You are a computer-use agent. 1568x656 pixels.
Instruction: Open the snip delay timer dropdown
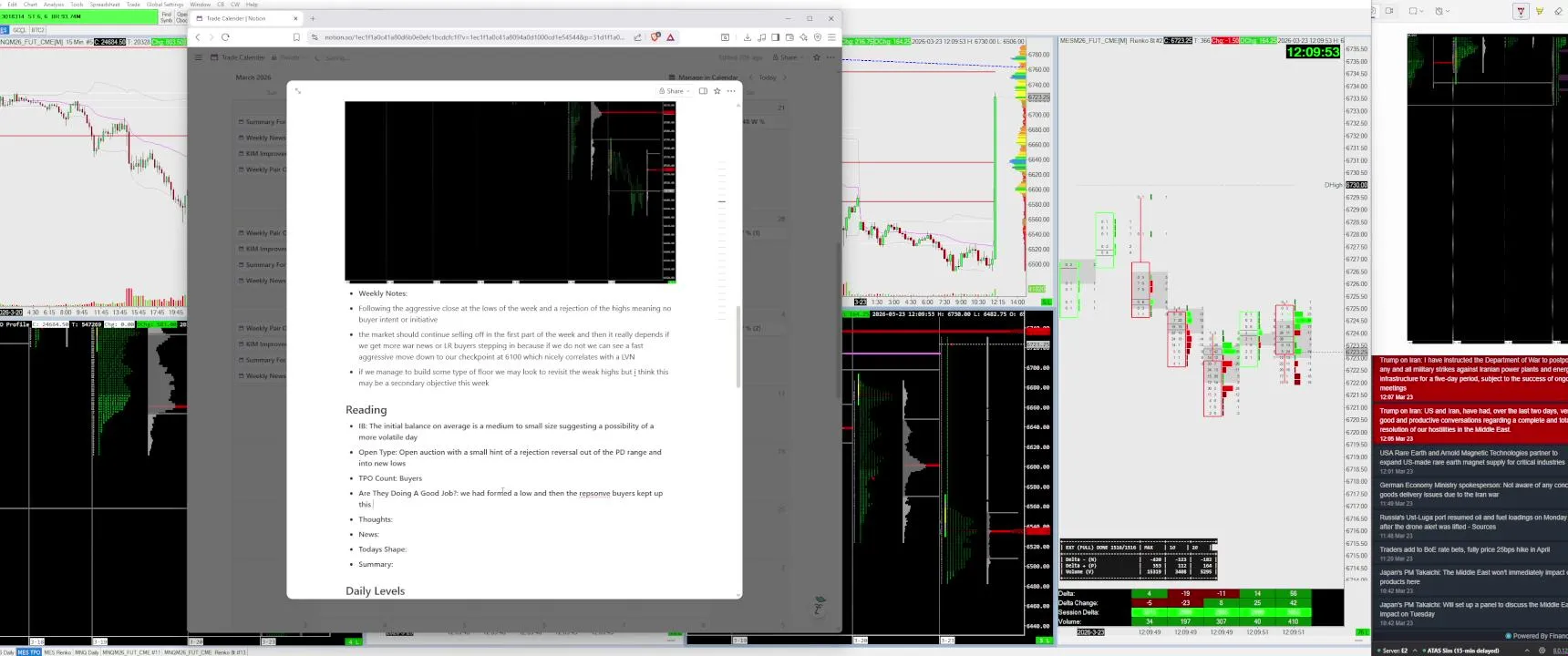pos(1441,11)
